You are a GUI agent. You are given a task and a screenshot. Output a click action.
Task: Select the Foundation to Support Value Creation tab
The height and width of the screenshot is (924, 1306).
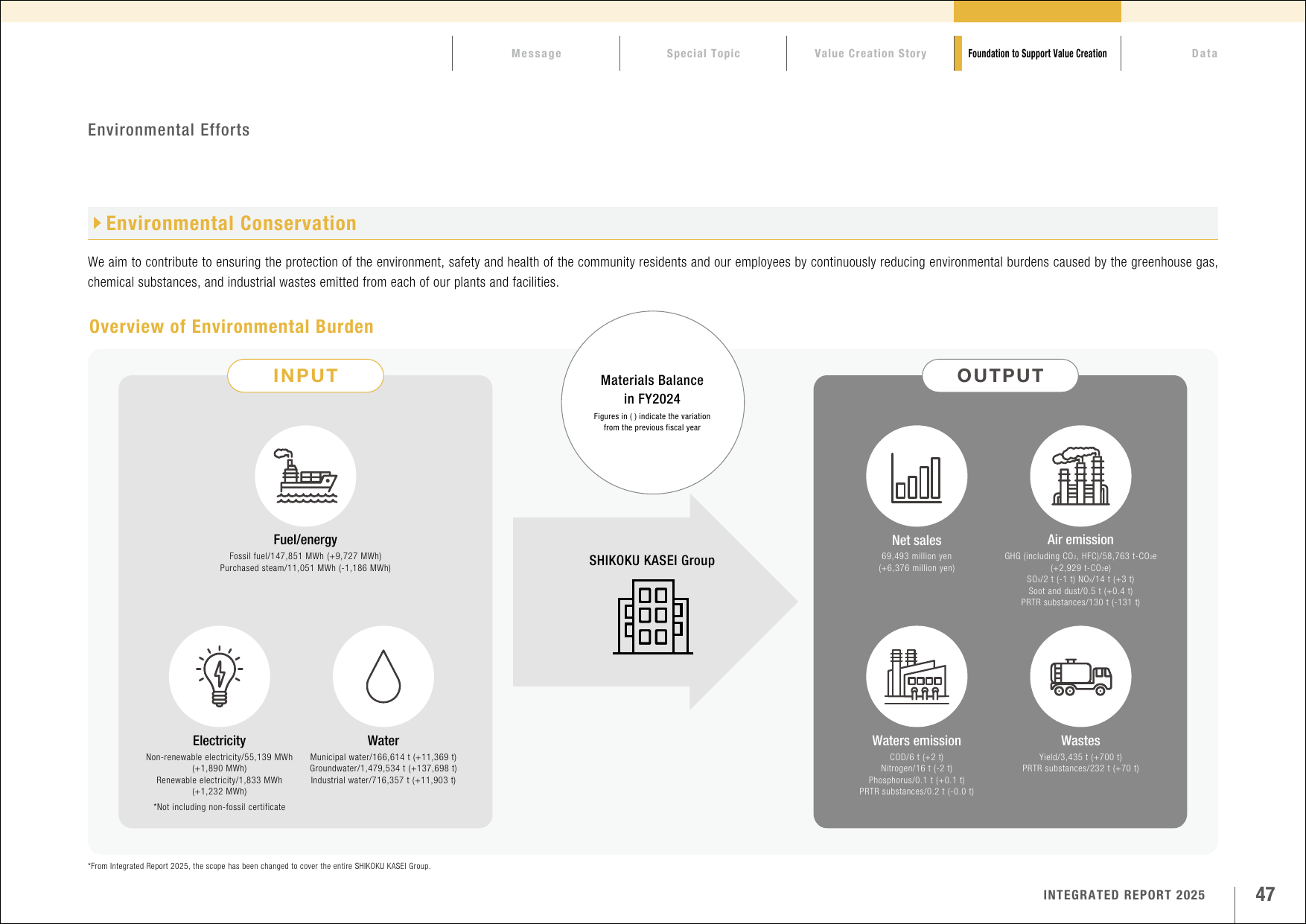(x=1037, y=54)
